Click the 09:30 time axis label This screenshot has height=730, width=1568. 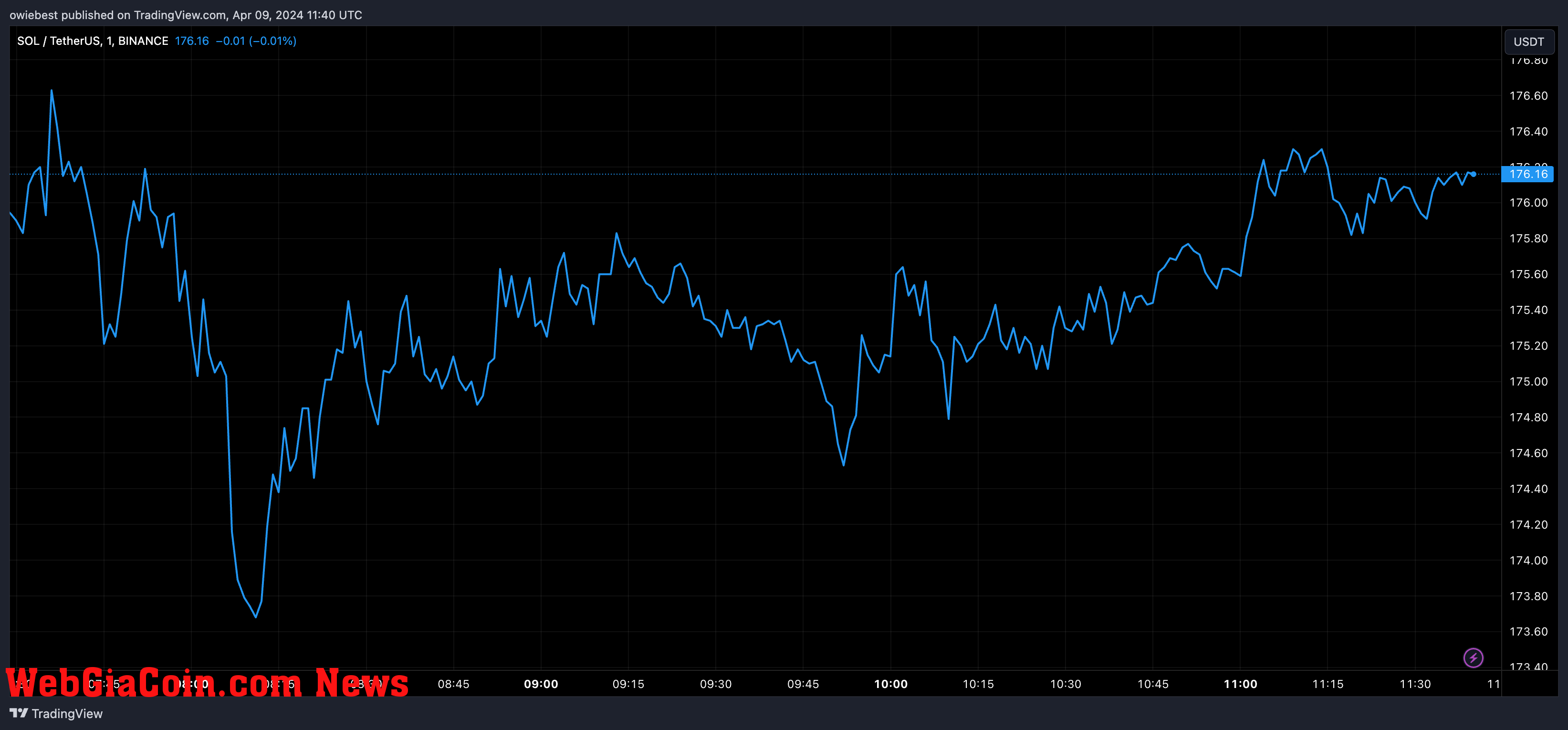(716, 684)
